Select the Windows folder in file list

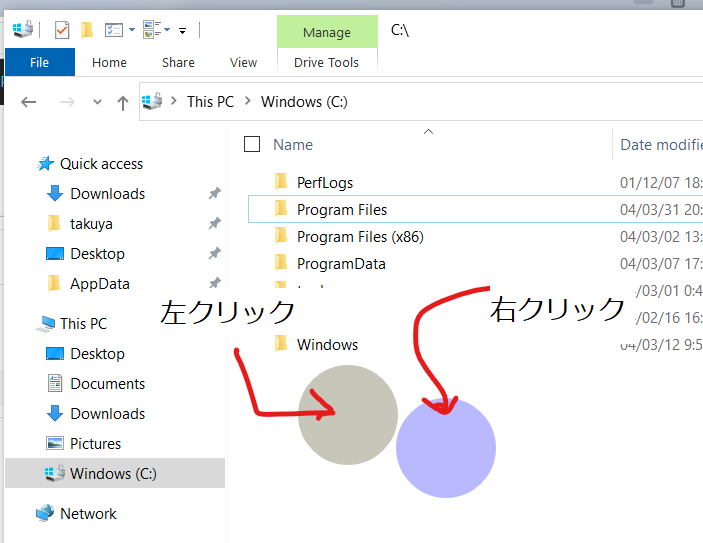pyautogui.click(x=327, y=344)
